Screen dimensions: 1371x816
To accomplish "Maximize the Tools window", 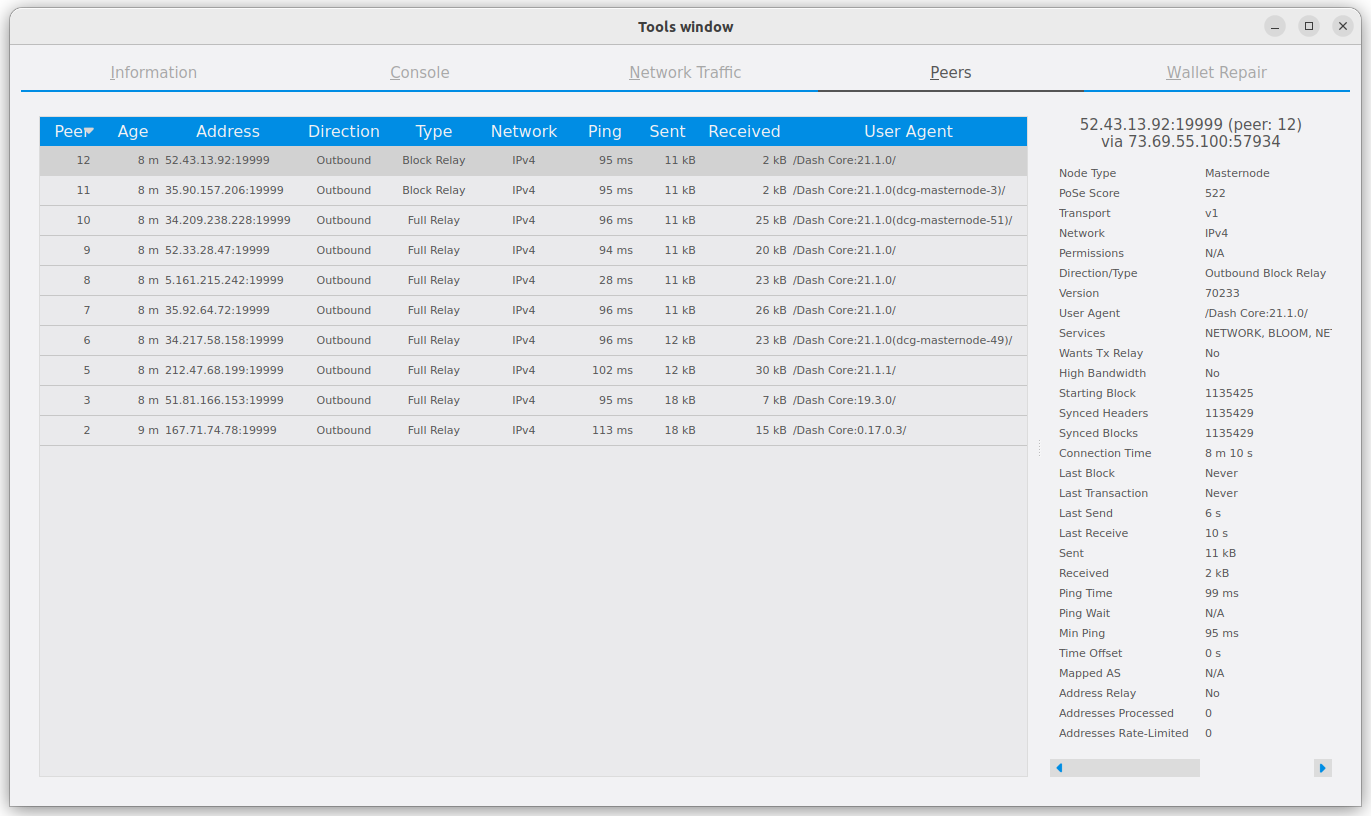I will tap(1308, 26).
